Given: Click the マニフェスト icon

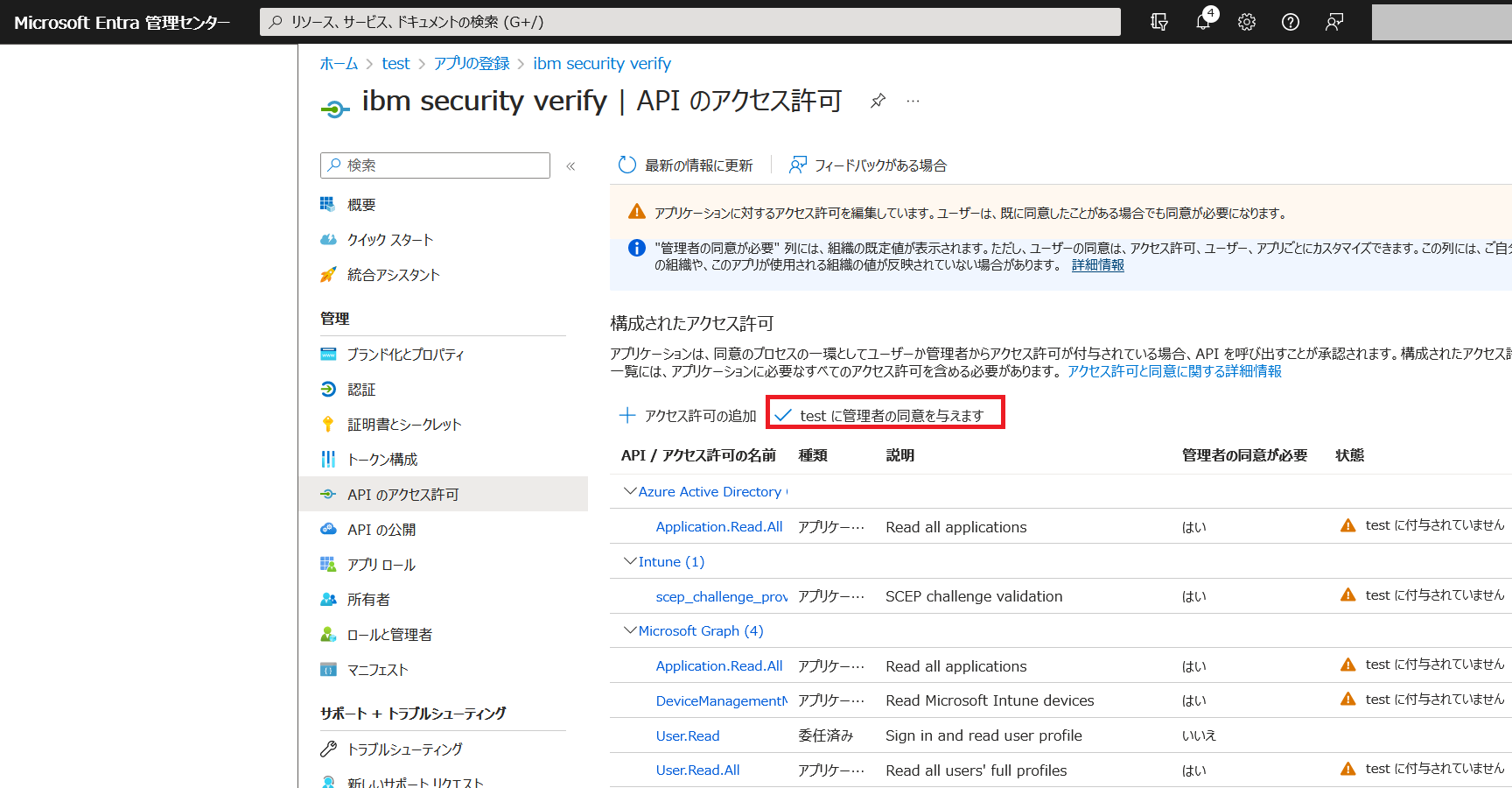Looking at the screenshot, I should coord(328,669).
